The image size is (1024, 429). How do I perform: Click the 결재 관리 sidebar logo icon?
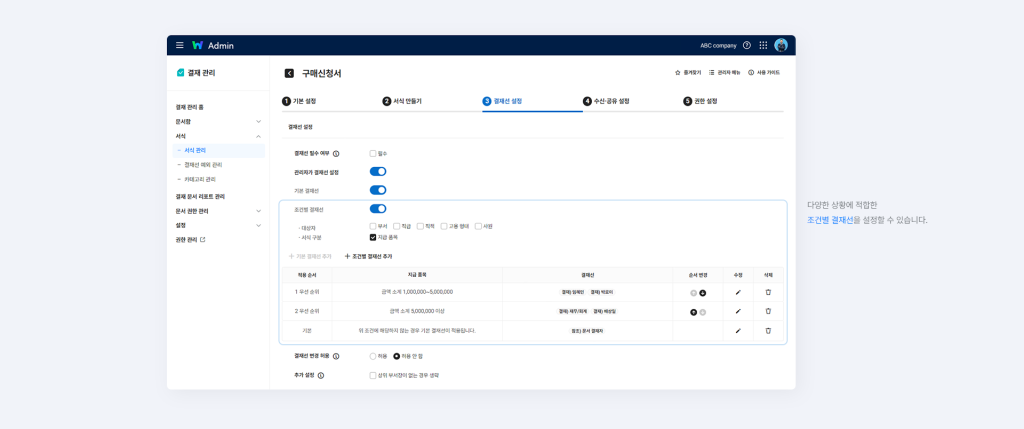180,73
